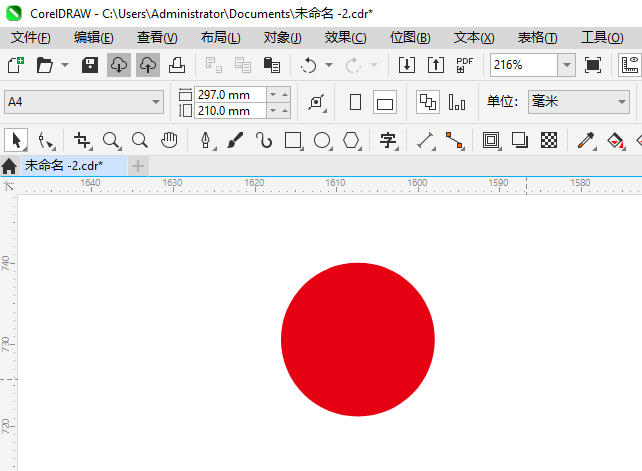Select the Rectangle tool
The height and width of the screenshot is (471, 642).
pyautogui.click(x=293, y=140)
